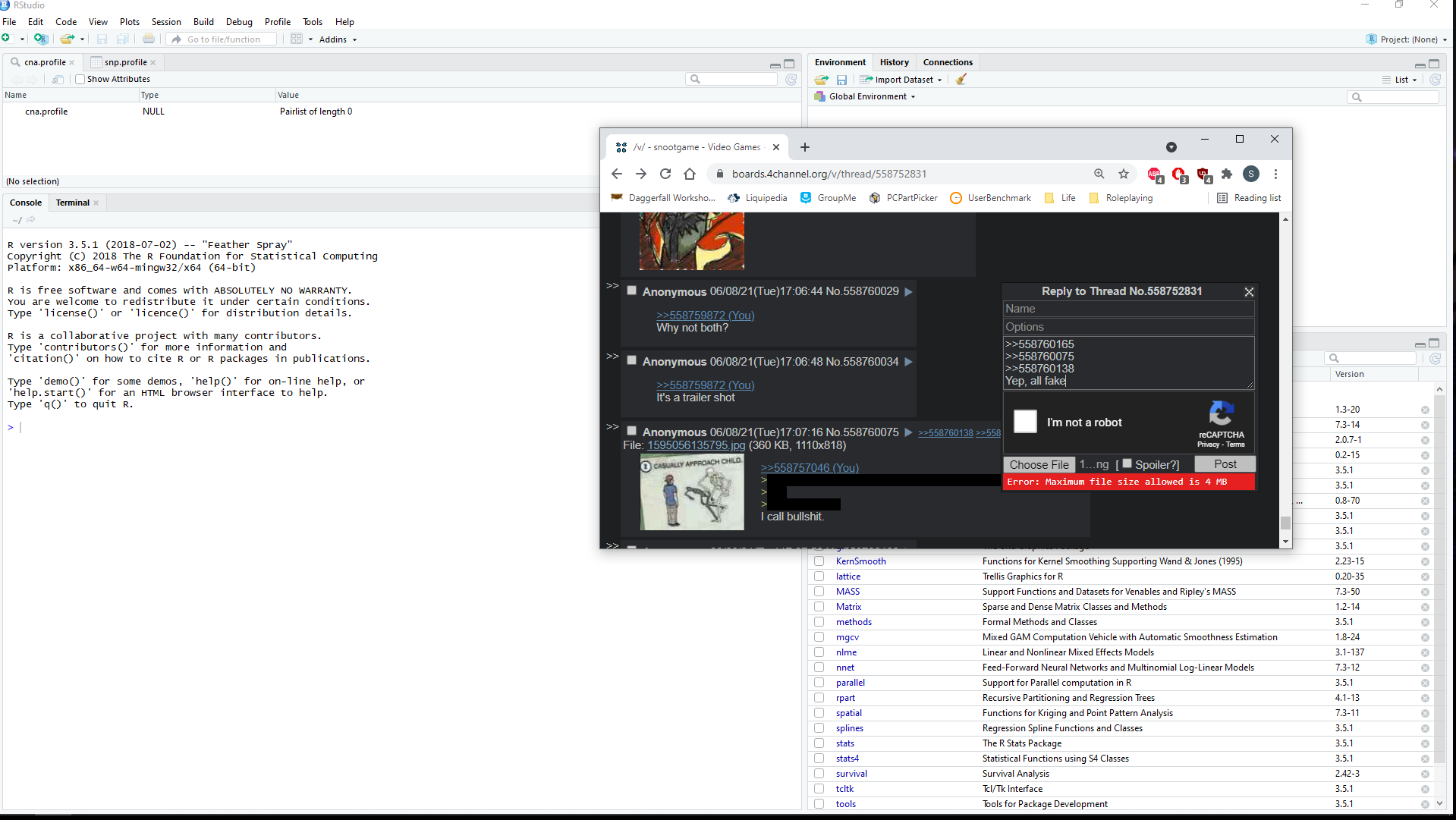
Task: Open the PCPartPicker bookmark
Action: [904, 198]
